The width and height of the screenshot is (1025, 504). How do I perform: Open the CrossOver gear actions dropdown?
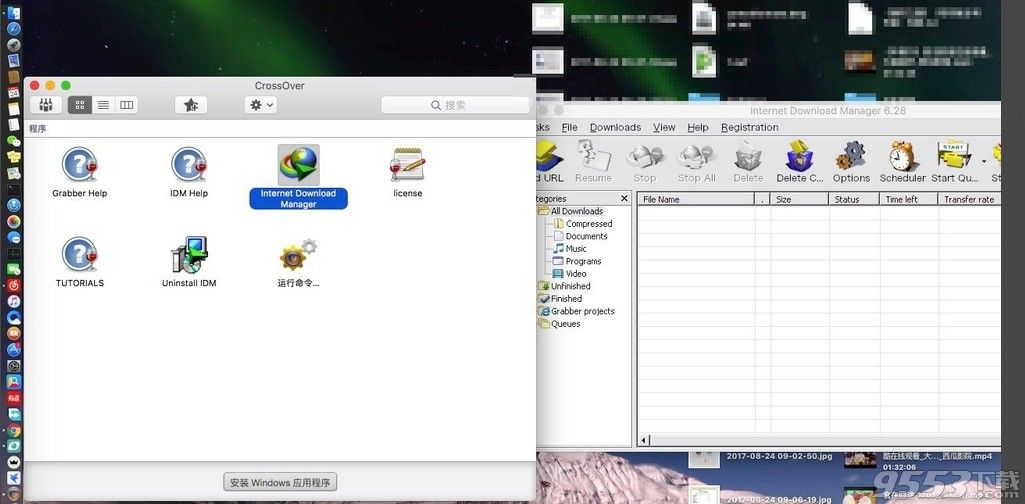click(261, 105)
